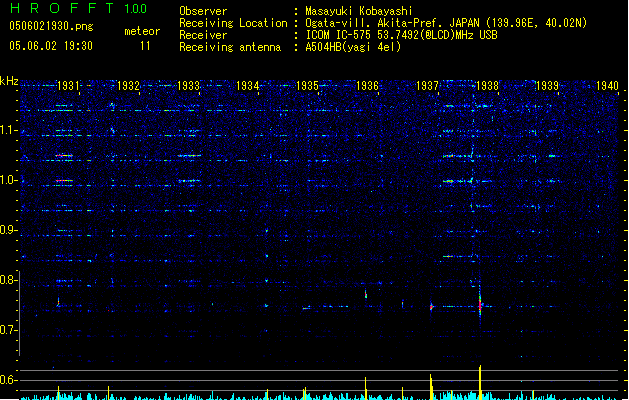Click the 1.0 kHz frequency axis label
This screenshot has width=629, height=400.
(x=9, y=180)
